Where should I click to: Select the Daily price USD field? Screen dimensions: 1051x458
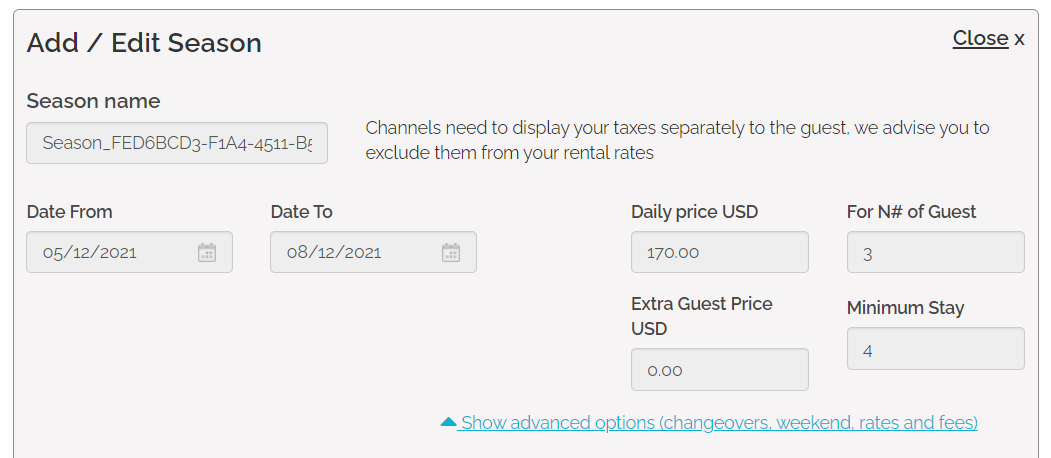[x=719, y=252]
